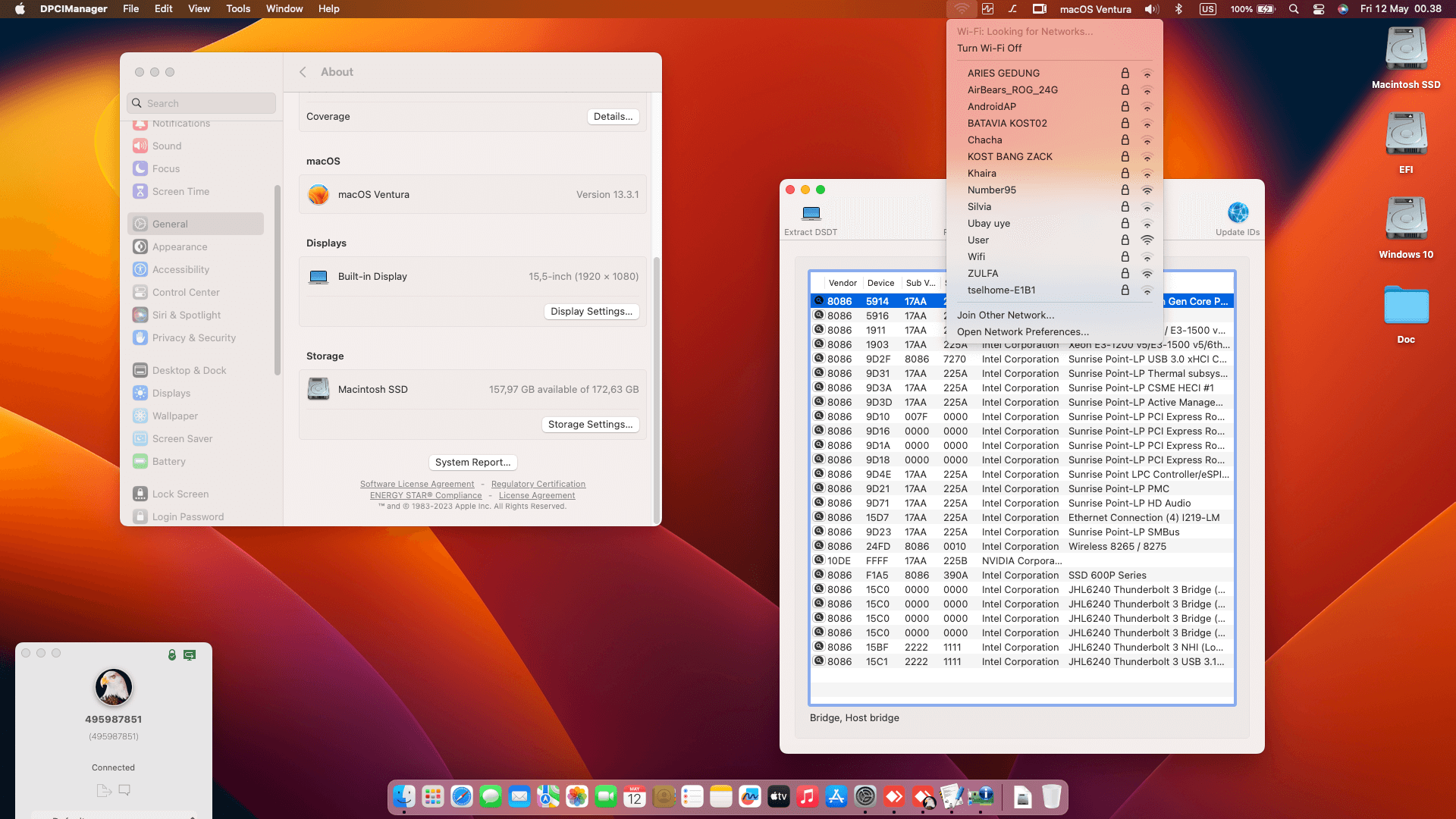Open Safari from the Dock
The height and width of the screenshot is (819, 1456).
462,797
